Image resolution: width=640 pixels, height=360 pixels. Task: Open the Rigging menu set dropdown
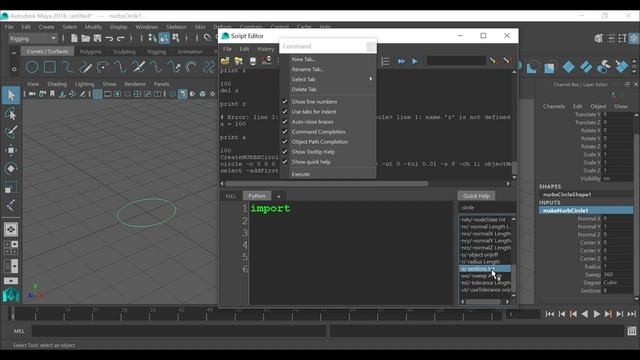tap(33, 38)
